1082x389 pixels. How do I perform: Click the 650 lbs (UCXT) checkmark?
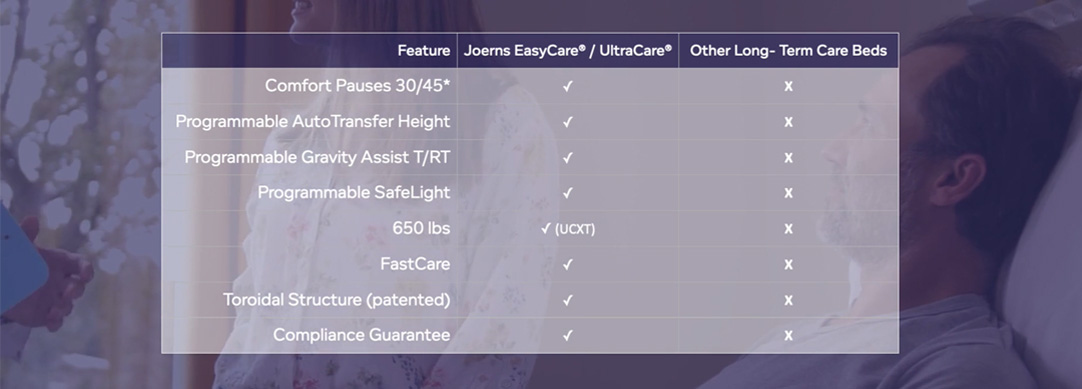(x=547, y=229)
